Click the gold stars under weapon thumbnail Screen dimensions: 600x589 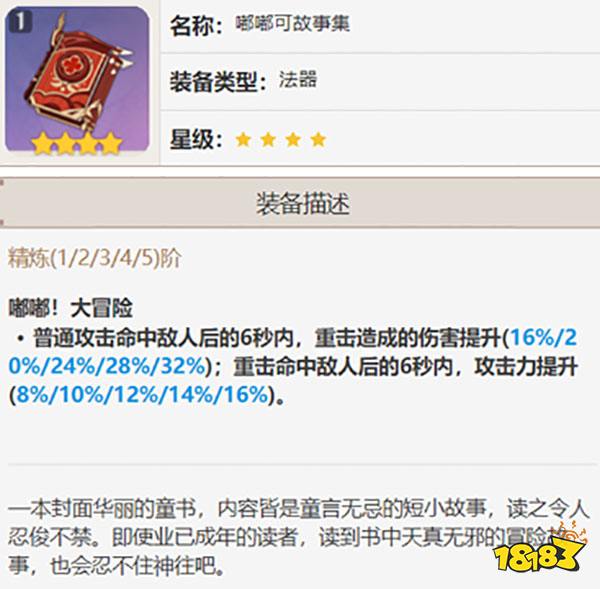[77, 144]
